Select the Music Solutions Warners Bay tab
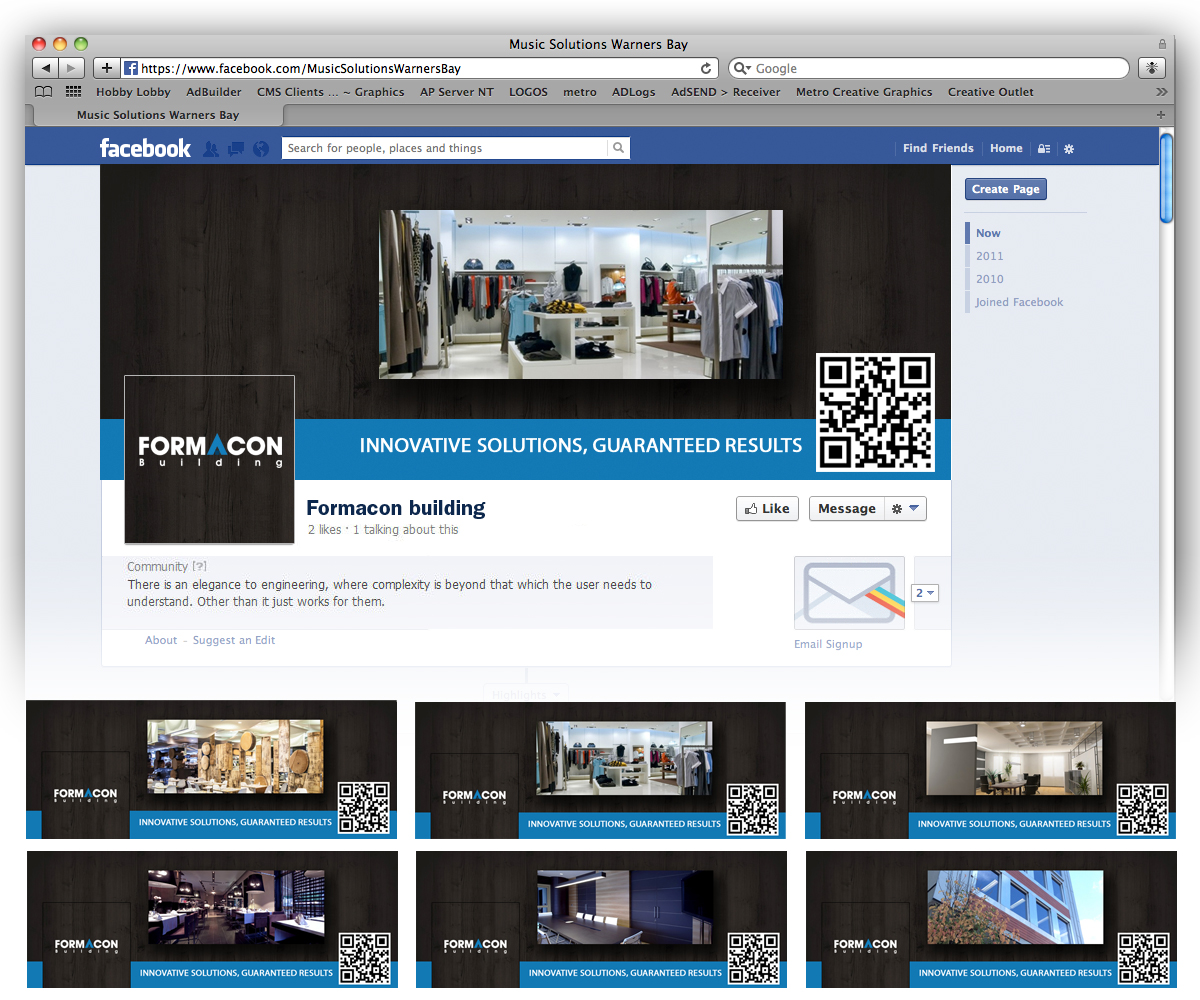Image resolution: width=1200 pixels, height=1000 pixels. pos(158,115)
